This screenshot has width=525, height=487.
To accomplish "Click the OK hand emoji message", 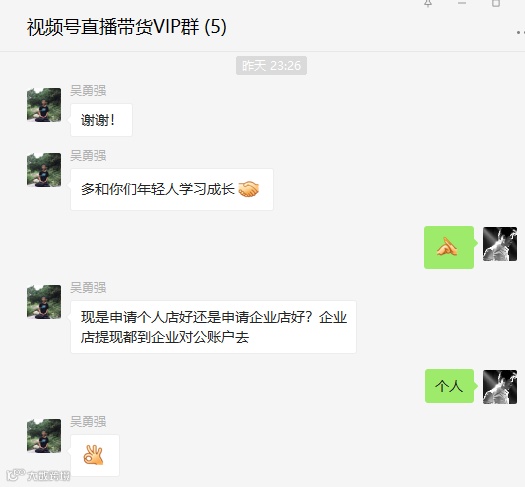I will point(95,455).
